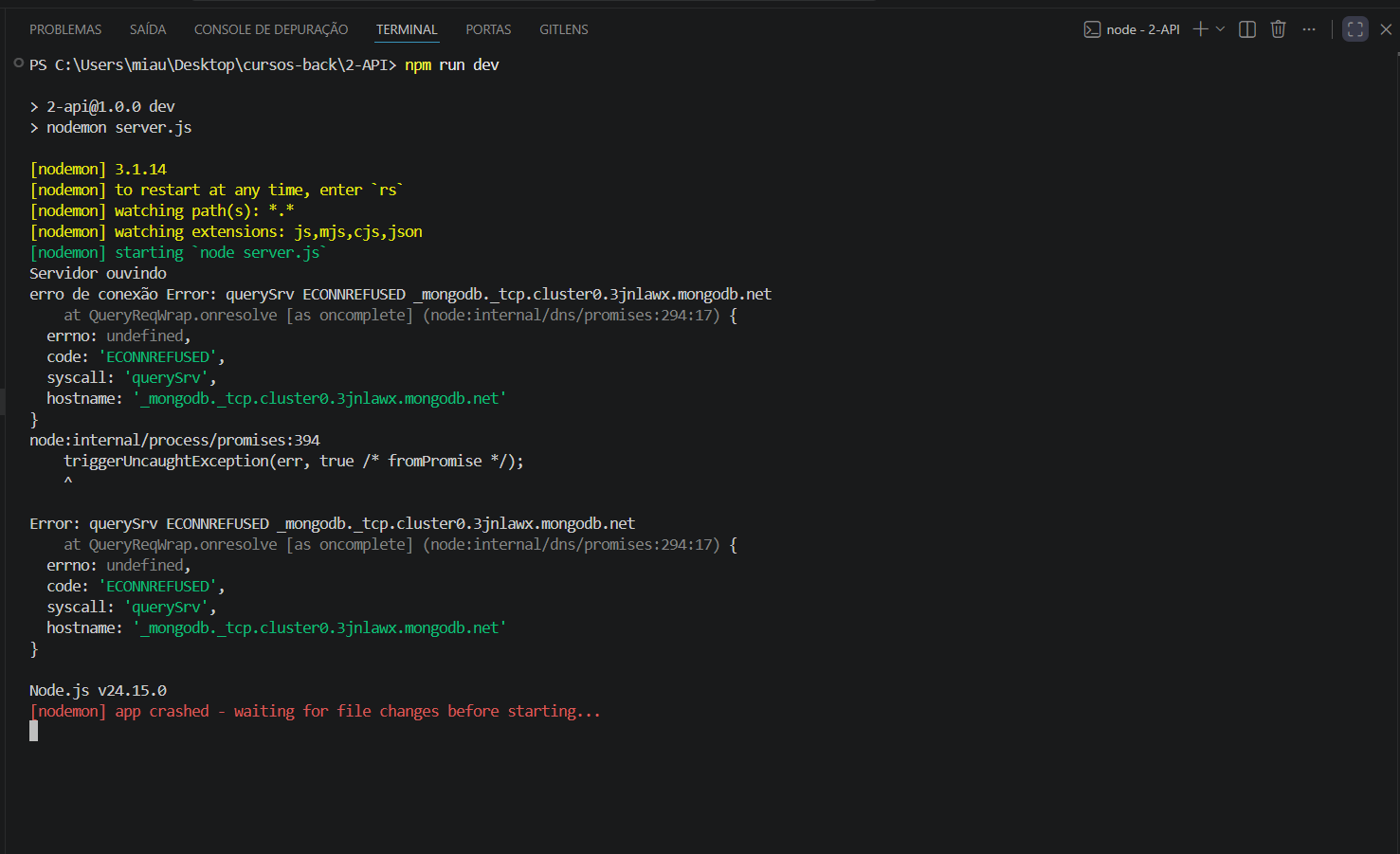Open a new terminal with the plus icon
The height and width of the screenshot is (854, 1400).
coord(1200,29)
